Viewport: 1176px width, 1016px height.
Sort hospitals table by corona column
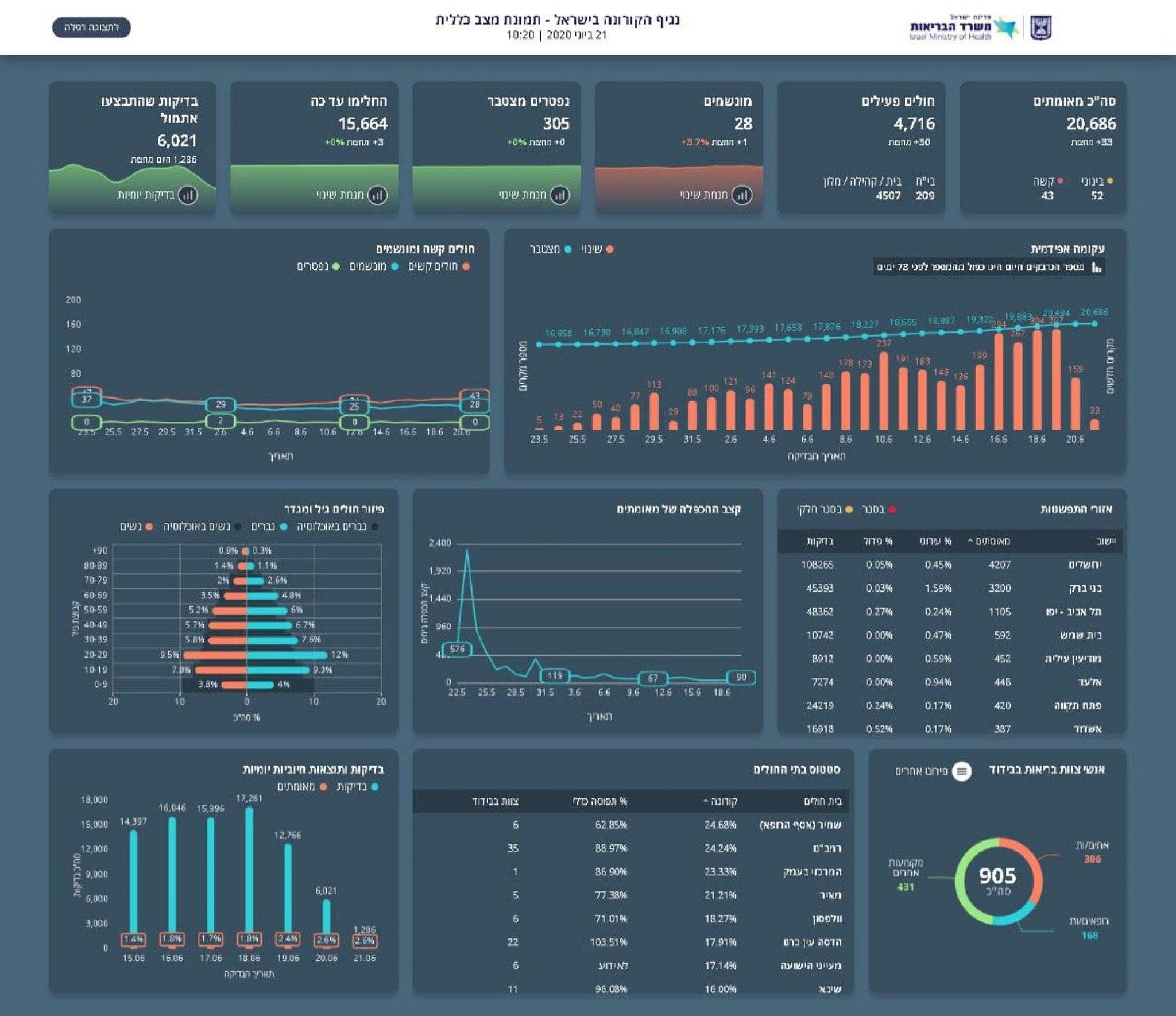[x=721, y=801]
